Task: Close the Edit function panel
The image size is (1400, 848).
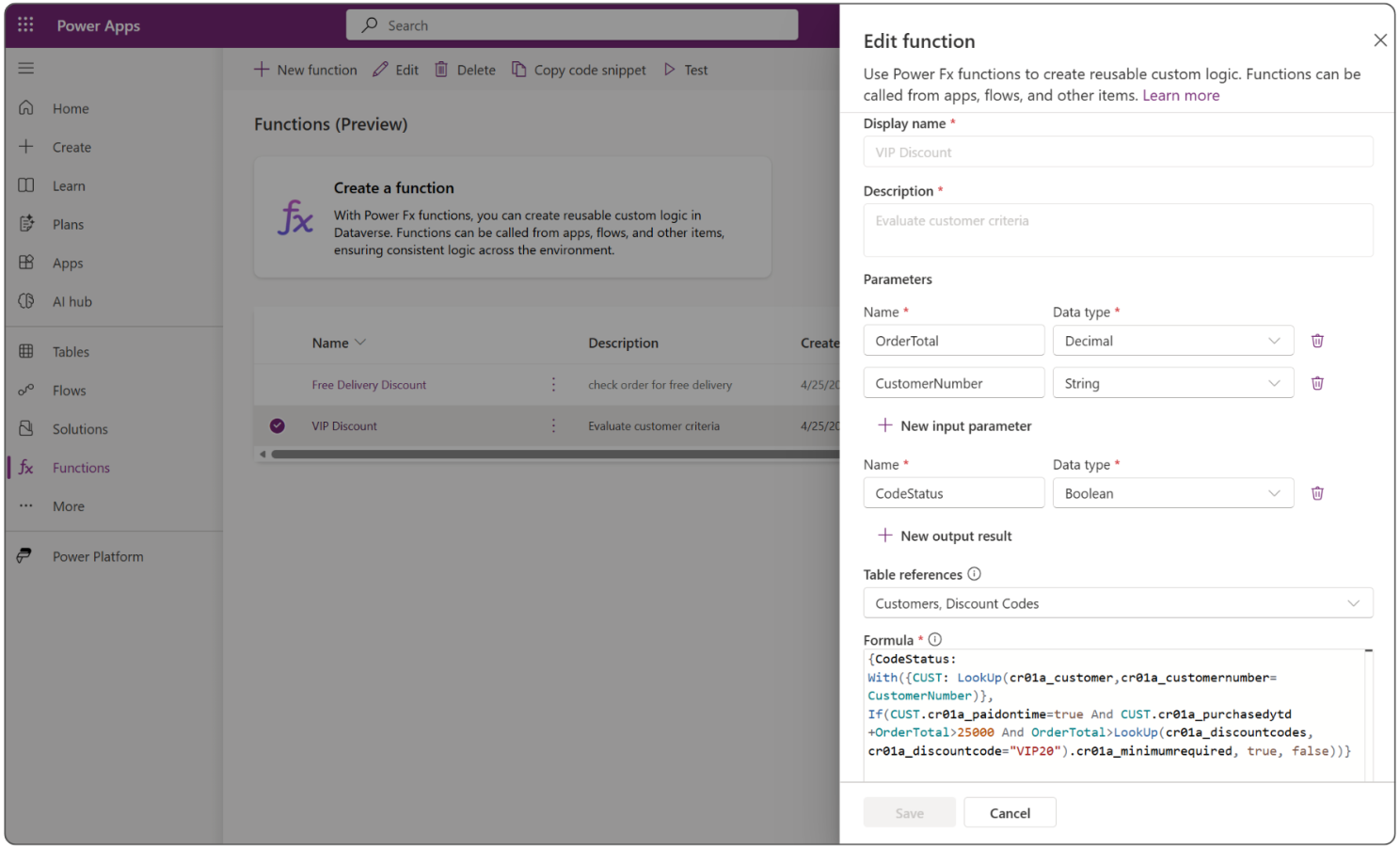Action: tap(1380, 40)
